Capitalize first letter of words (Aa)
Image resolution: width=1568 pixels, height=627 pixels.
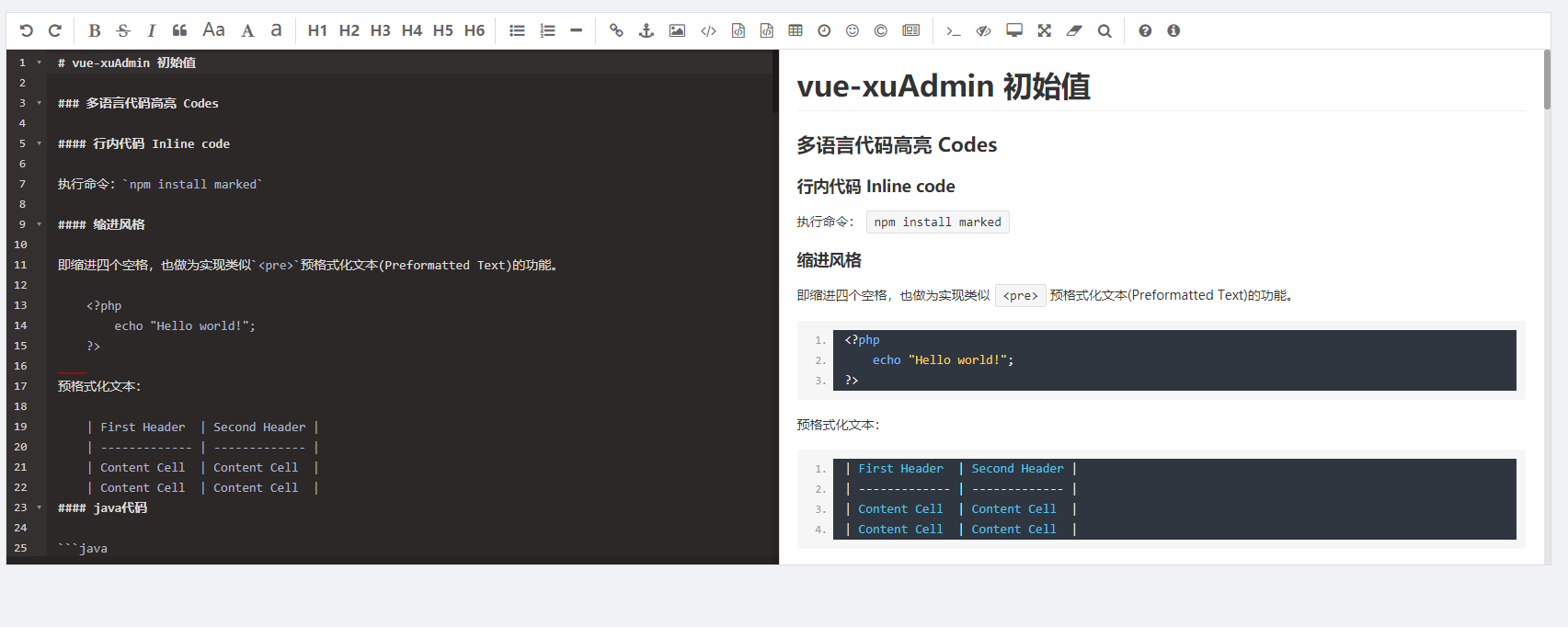[214, 30]
